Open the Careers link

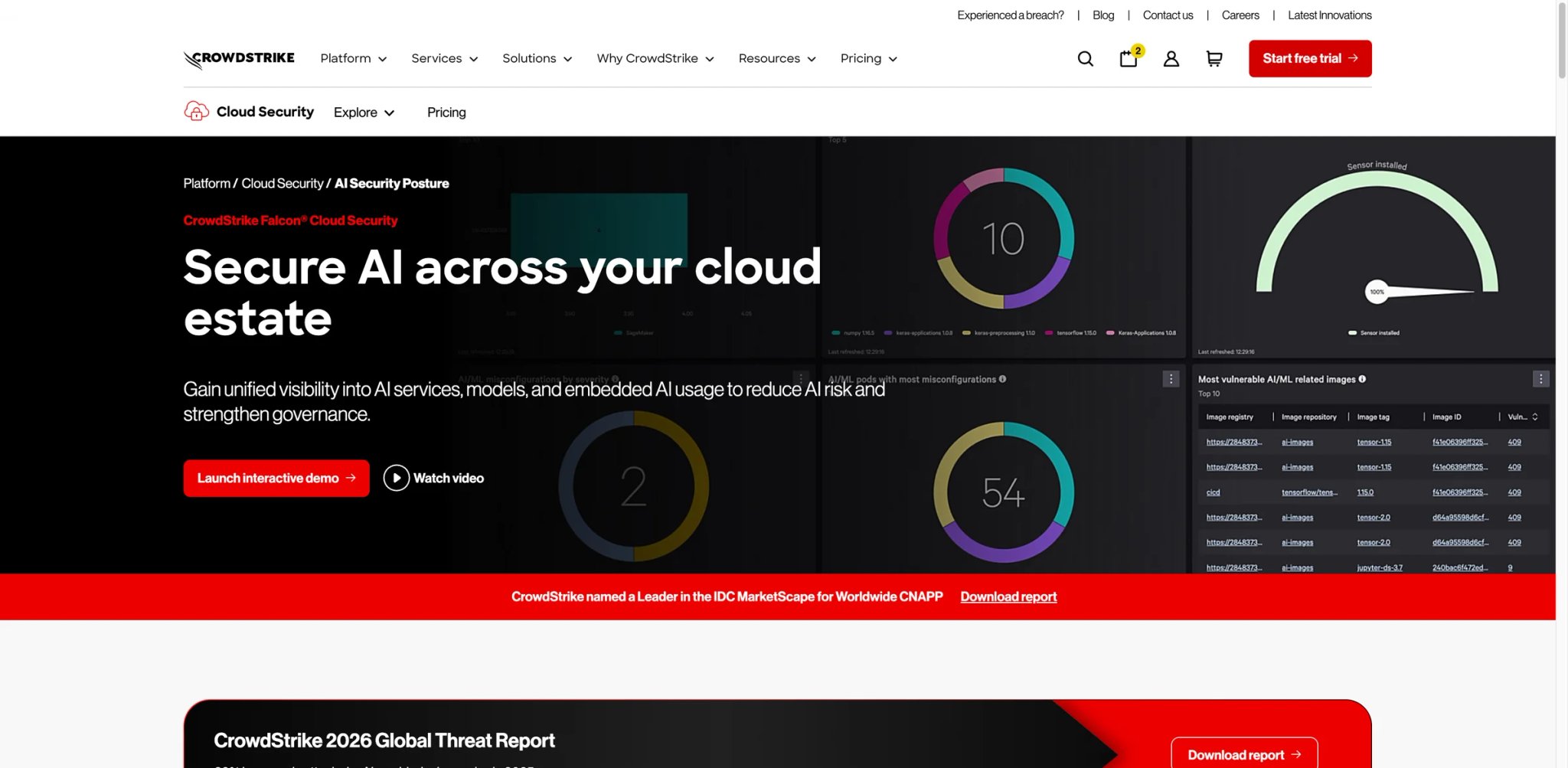[1240, 15]
